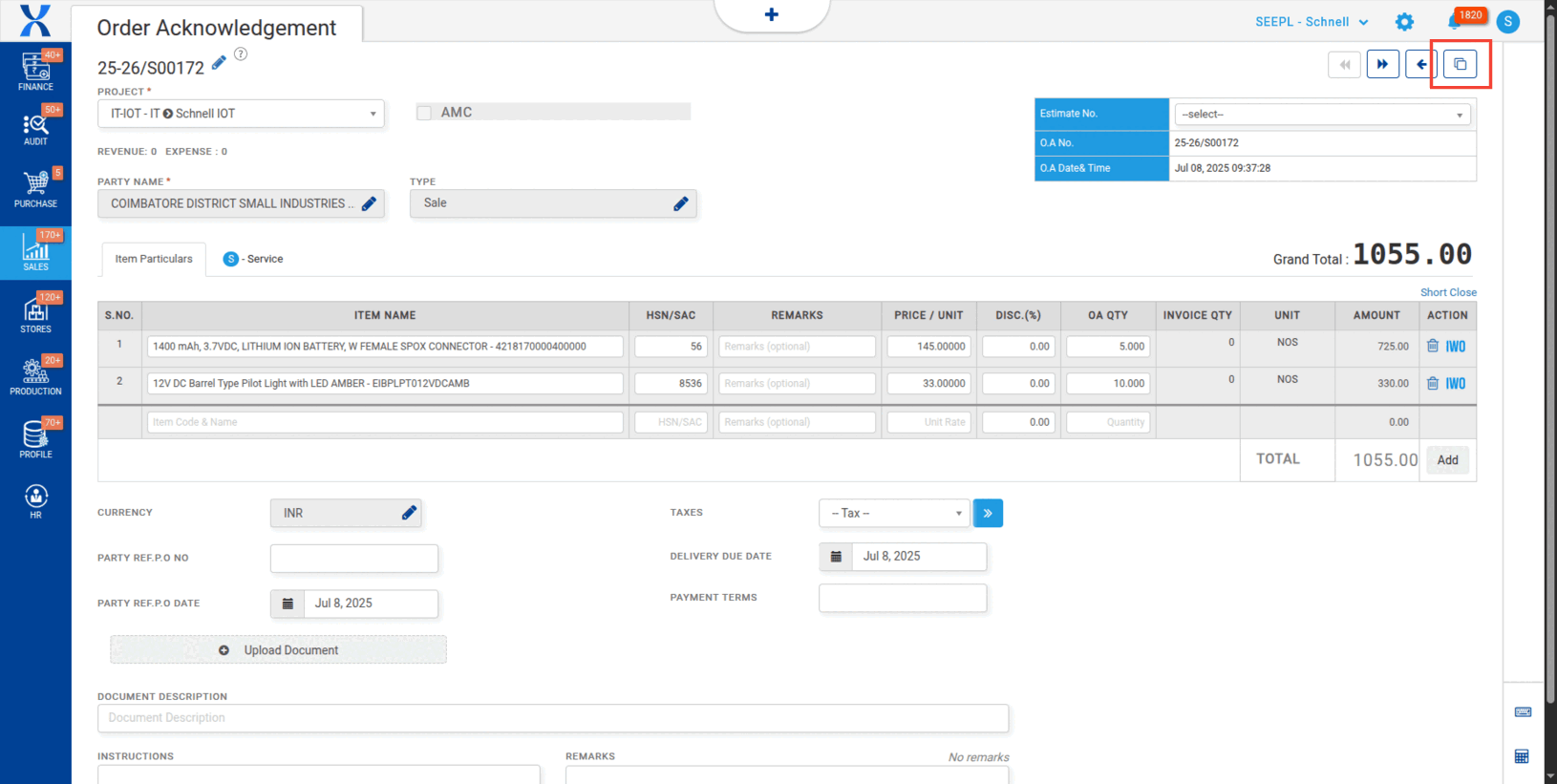Expand the Project dropdown

click(x=241, y=114)
